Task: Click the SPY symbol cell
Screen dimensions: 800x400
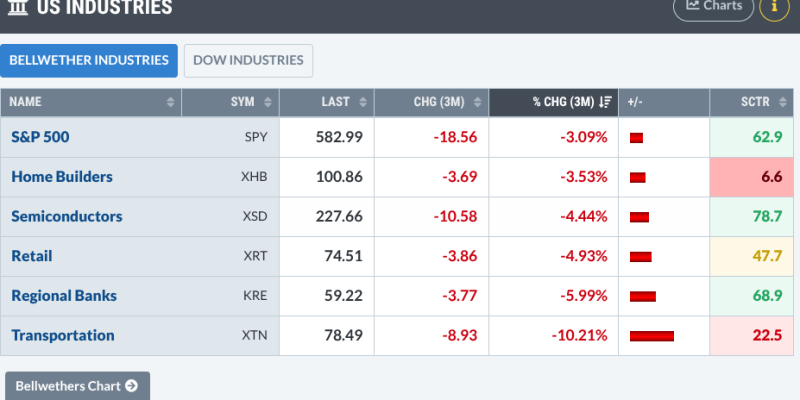Action: [x=256, y=137]
